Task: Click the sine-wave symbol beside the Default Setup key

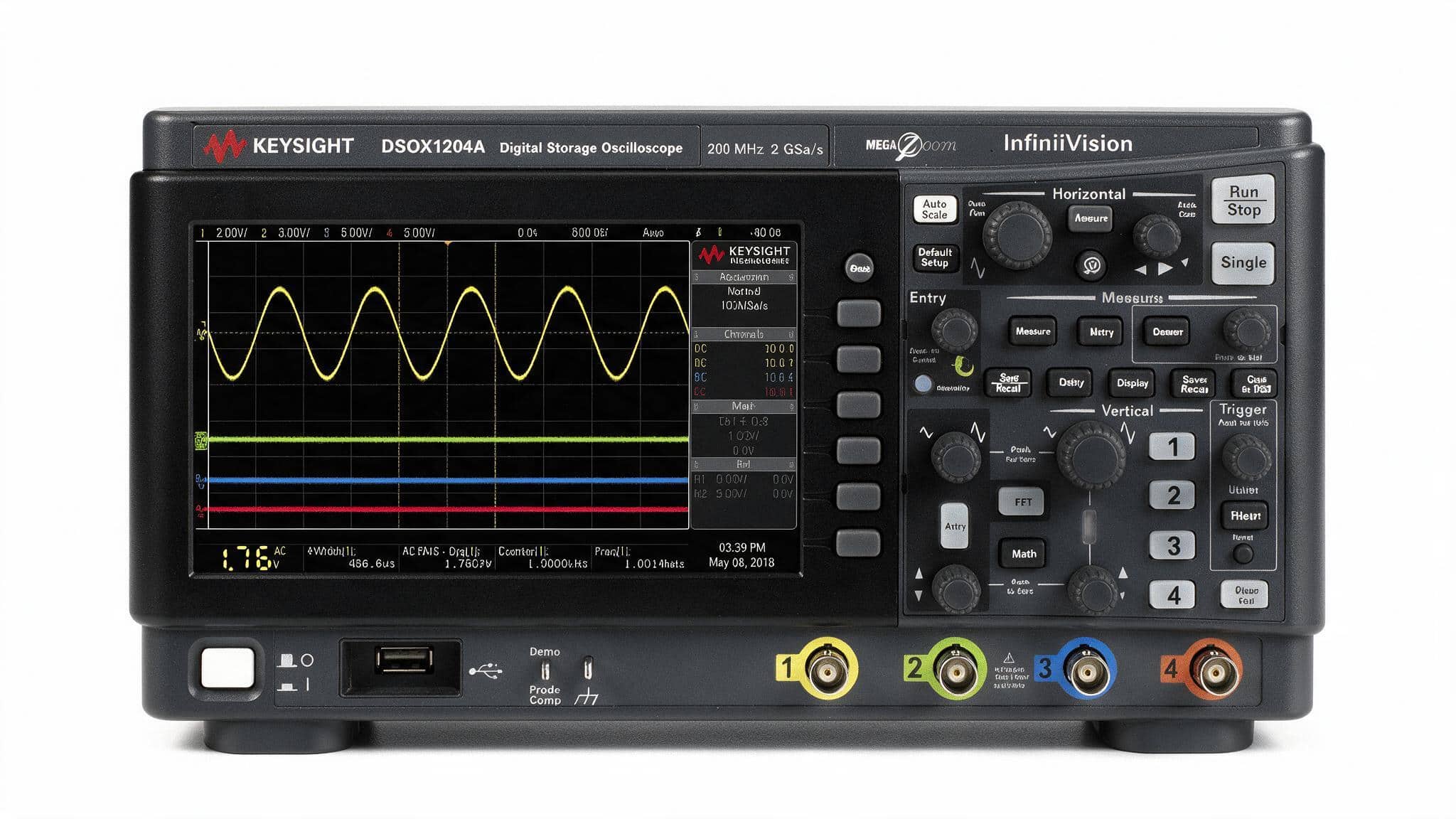Action: [978, 267]
